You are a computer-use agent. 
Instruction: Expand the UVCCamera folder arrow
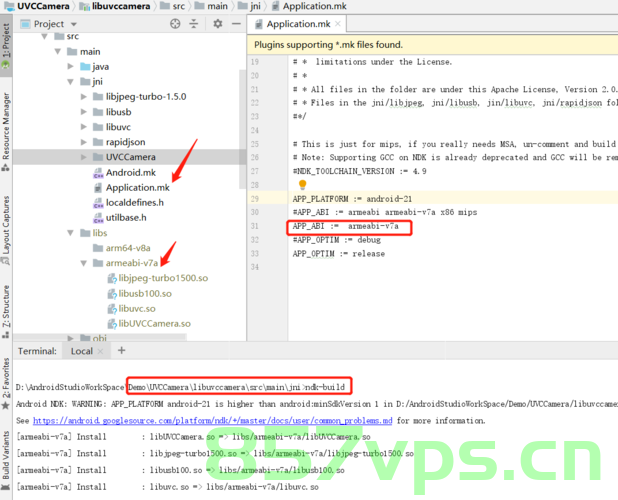coord(84,157)
